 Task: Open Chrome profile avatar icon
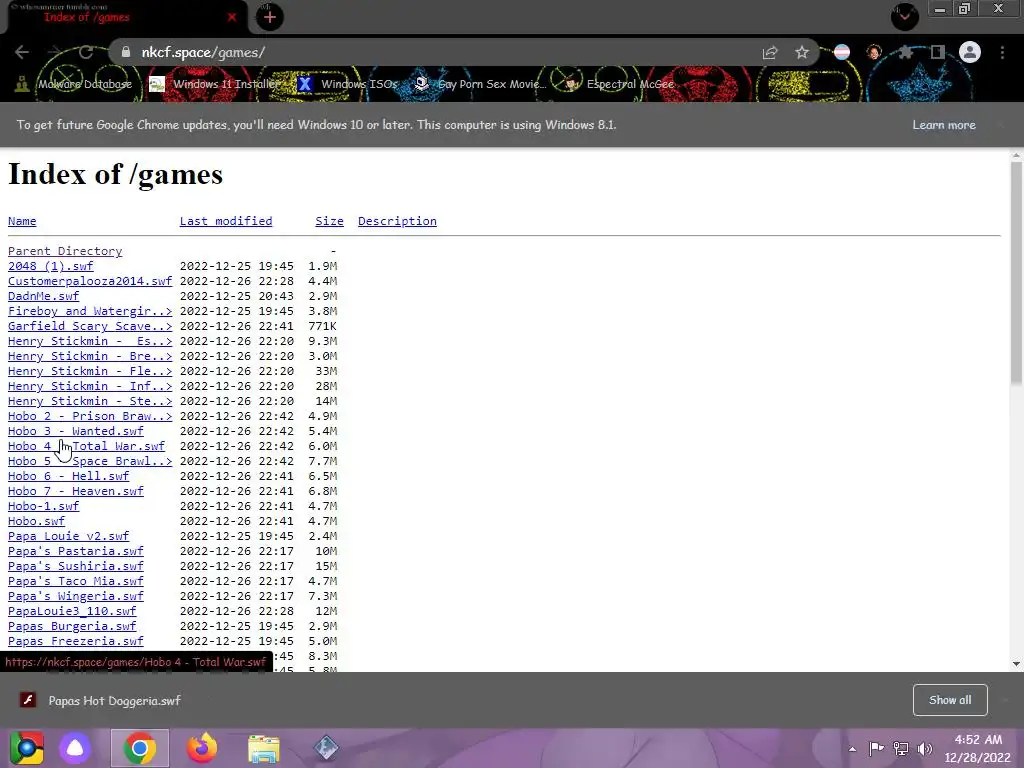(x=970, y=52)
